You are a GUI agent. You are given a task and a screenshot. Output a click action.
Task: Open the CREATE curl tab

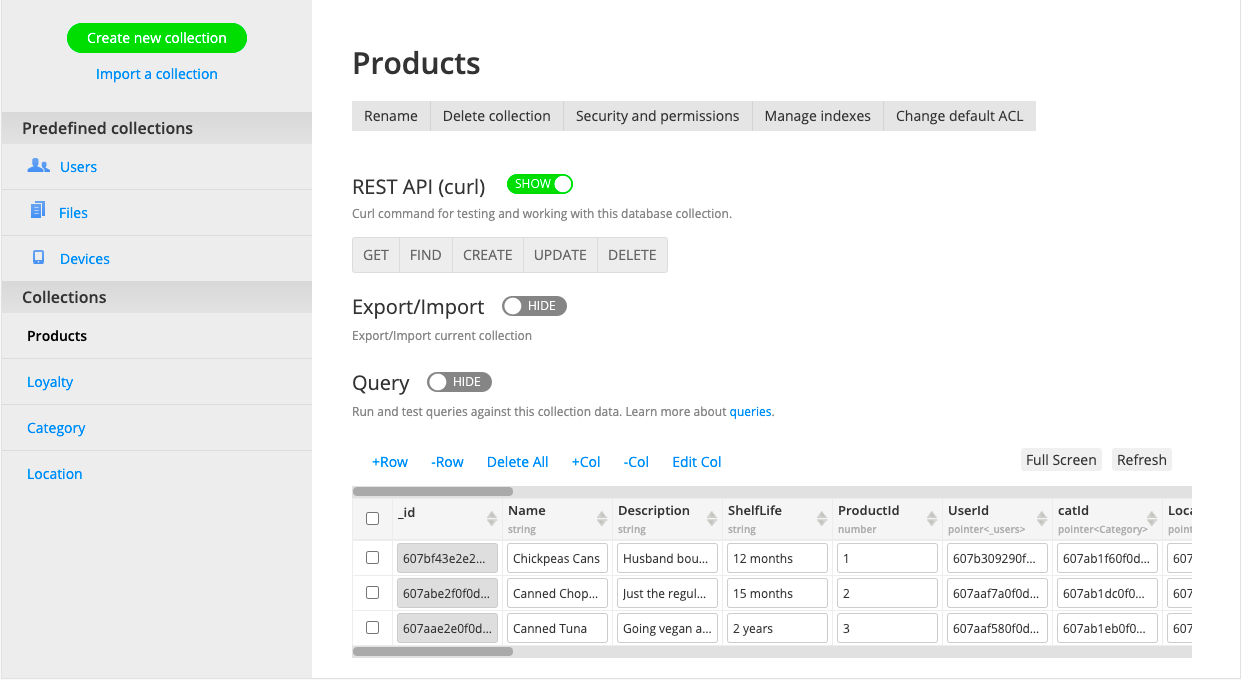pos(488,255)
